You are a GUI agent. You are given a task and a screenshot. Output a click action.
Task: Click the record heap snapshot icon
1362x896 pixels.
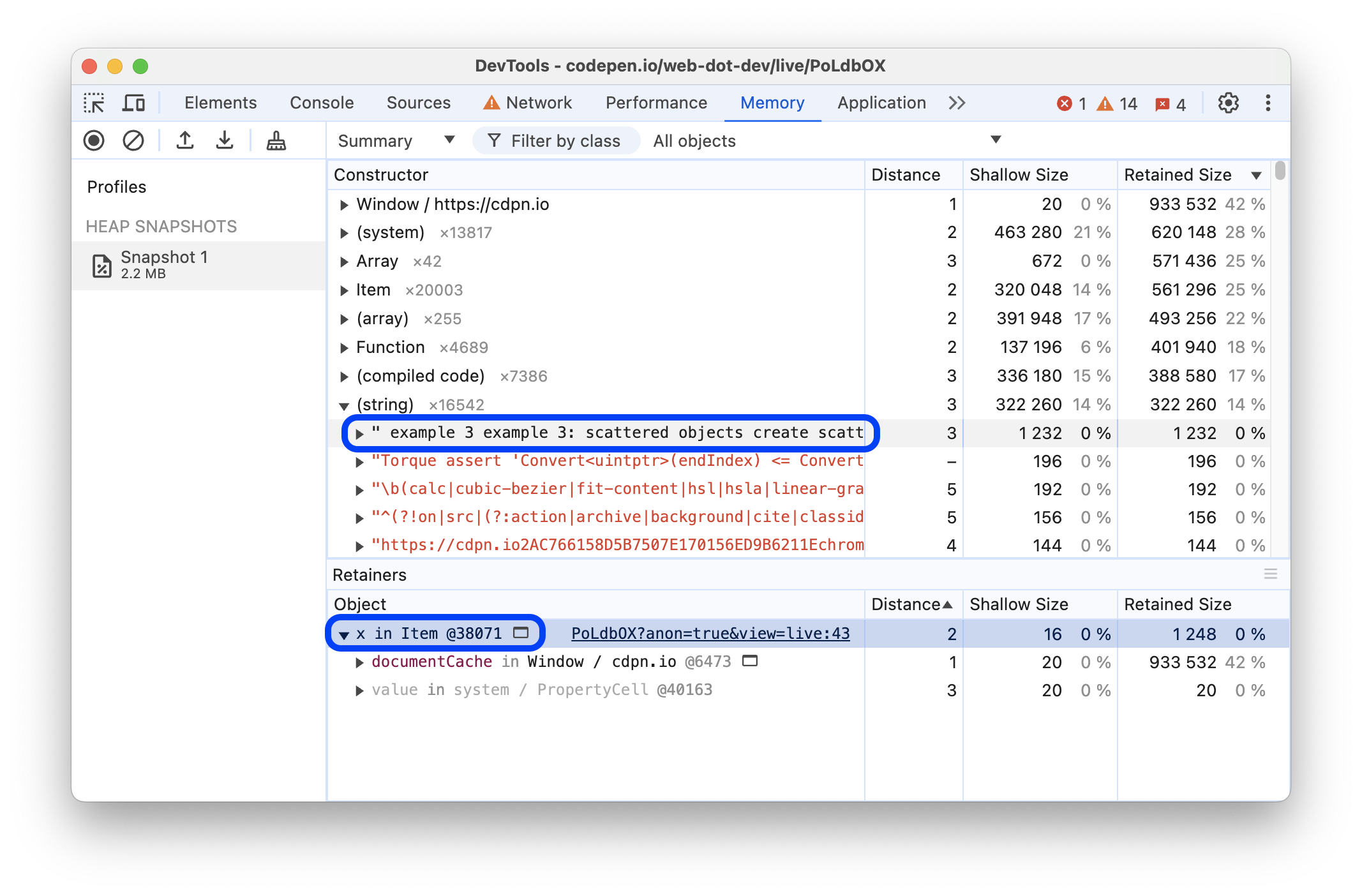95,140
